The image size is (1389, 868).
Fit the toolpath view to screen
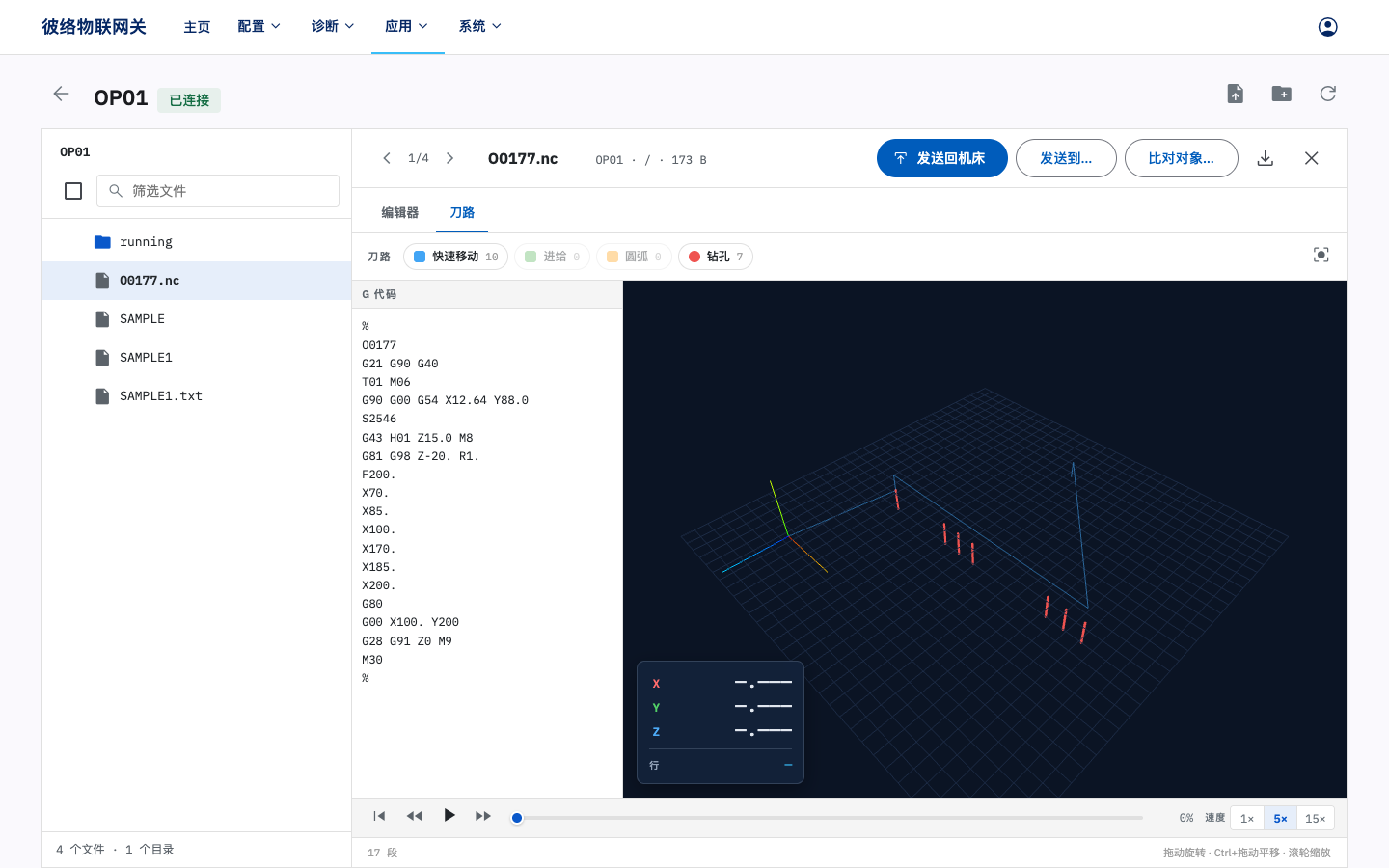point(1321,255)
